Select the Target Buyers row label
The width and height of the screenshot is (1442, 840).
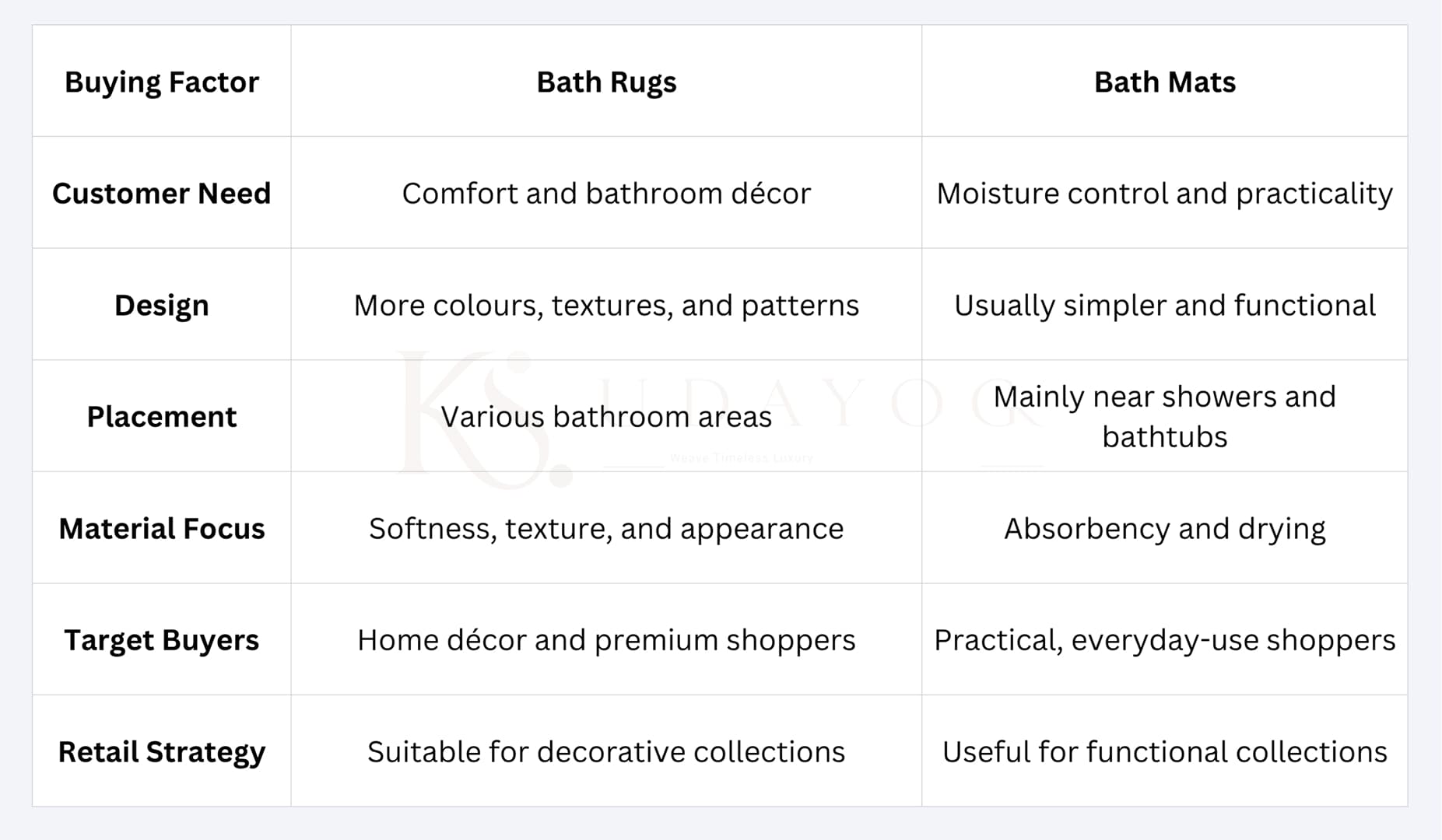pos(162,639)
